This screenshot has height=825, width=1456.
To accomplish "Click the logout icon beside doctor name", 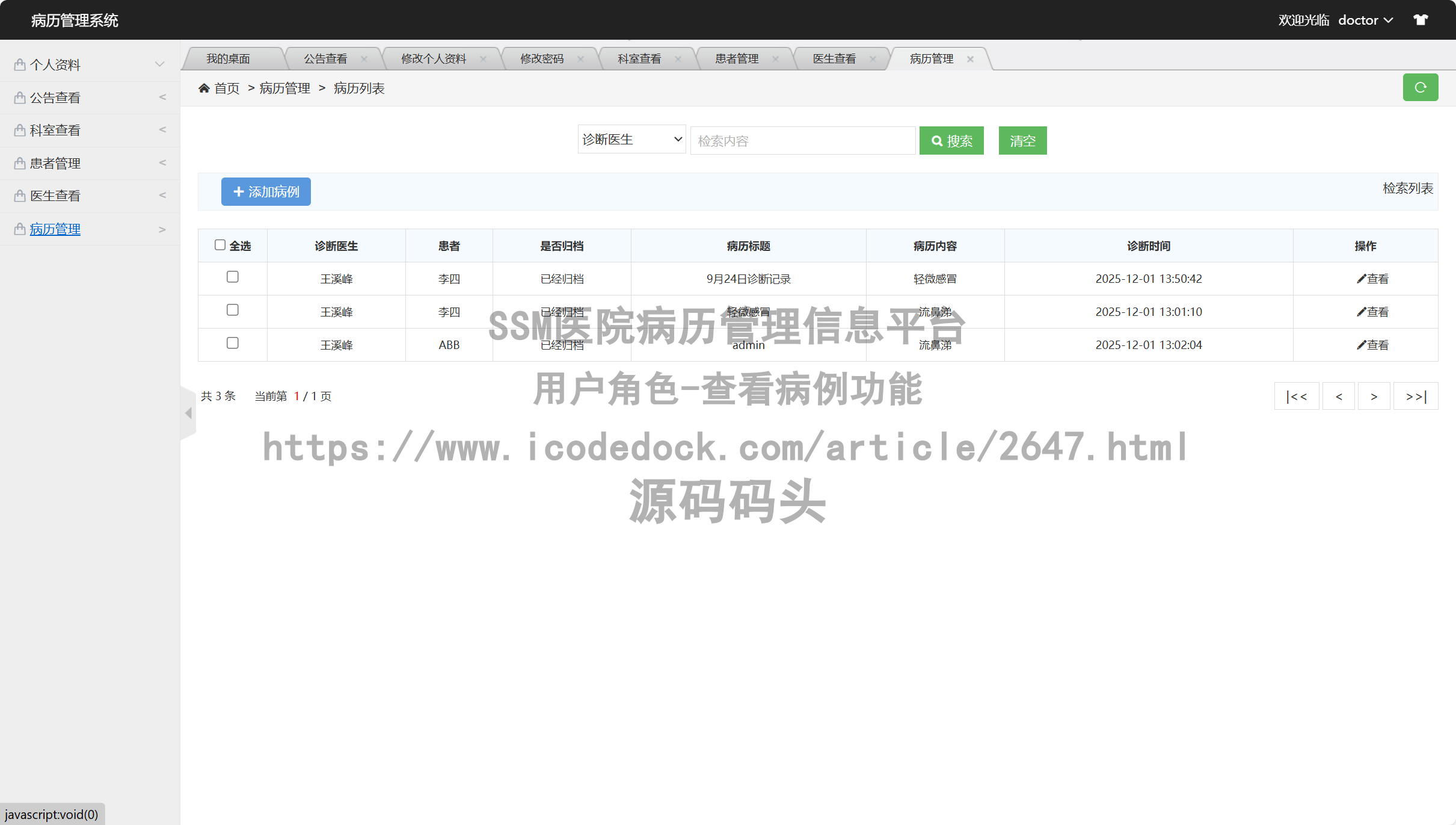I will (1421, 20).
